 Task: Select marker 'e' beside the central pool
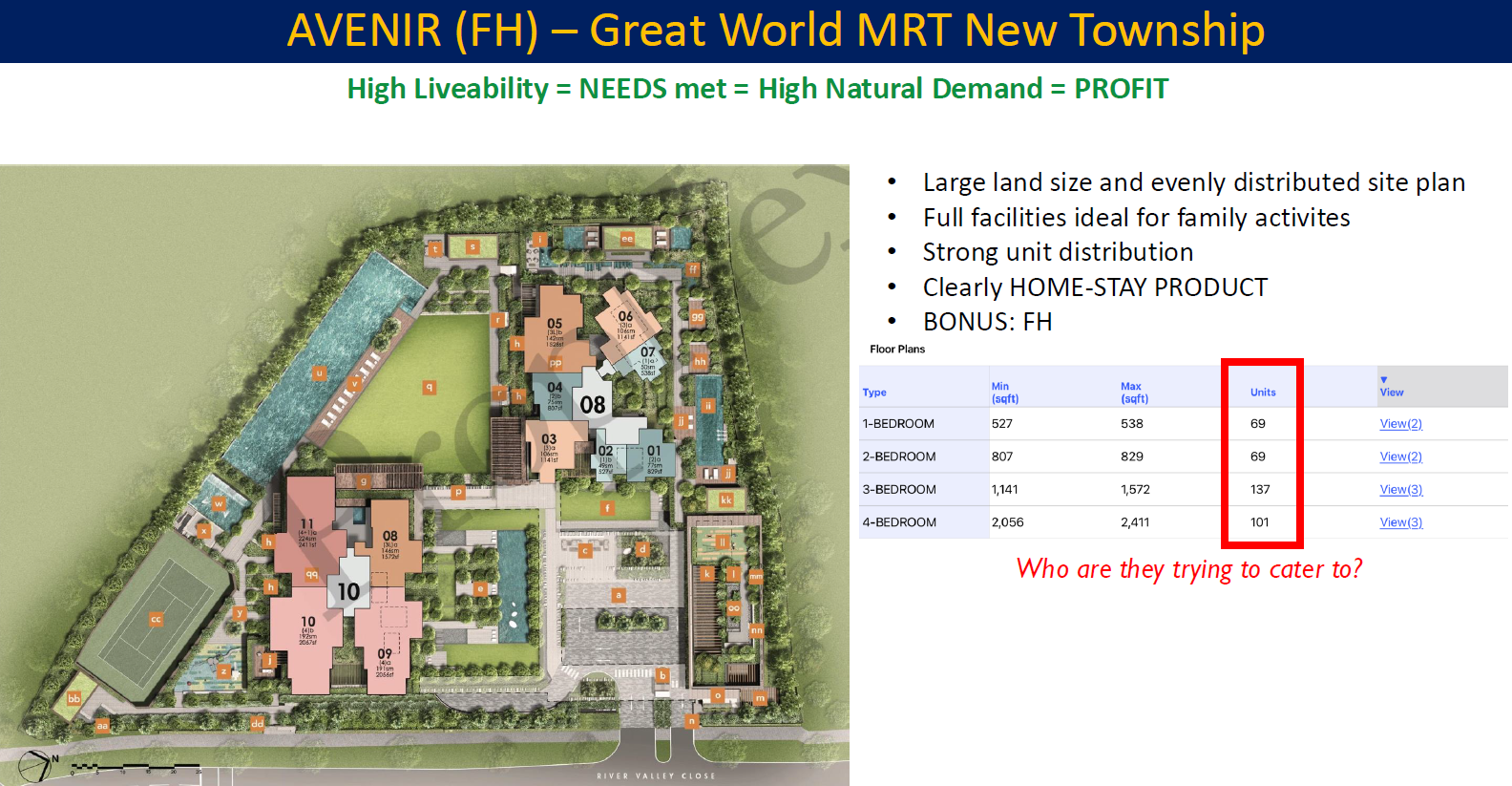click(x=481, y=588)
